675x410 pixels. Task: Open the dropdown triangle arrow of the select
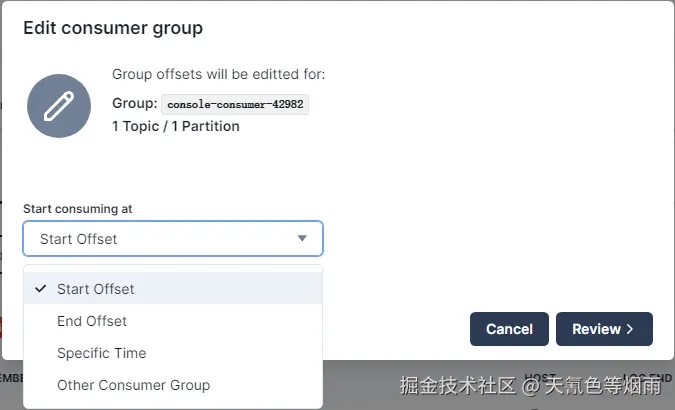click(x=302, y=238)
